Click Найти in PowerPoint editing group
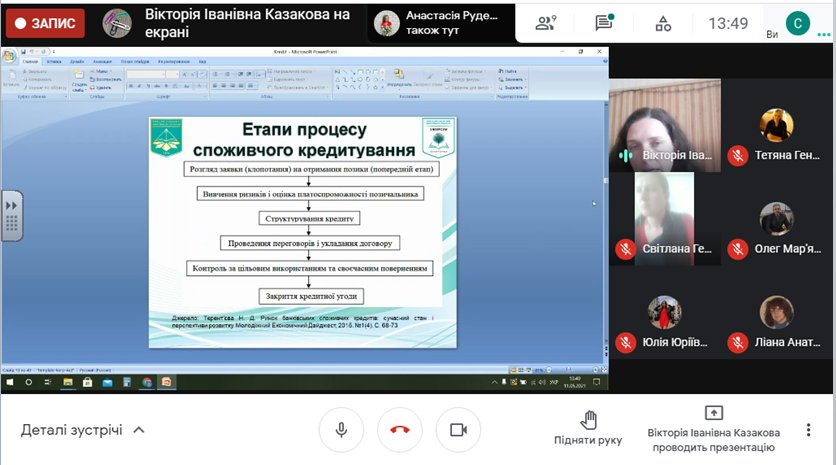Screen dimensions: 836x465 508,71
